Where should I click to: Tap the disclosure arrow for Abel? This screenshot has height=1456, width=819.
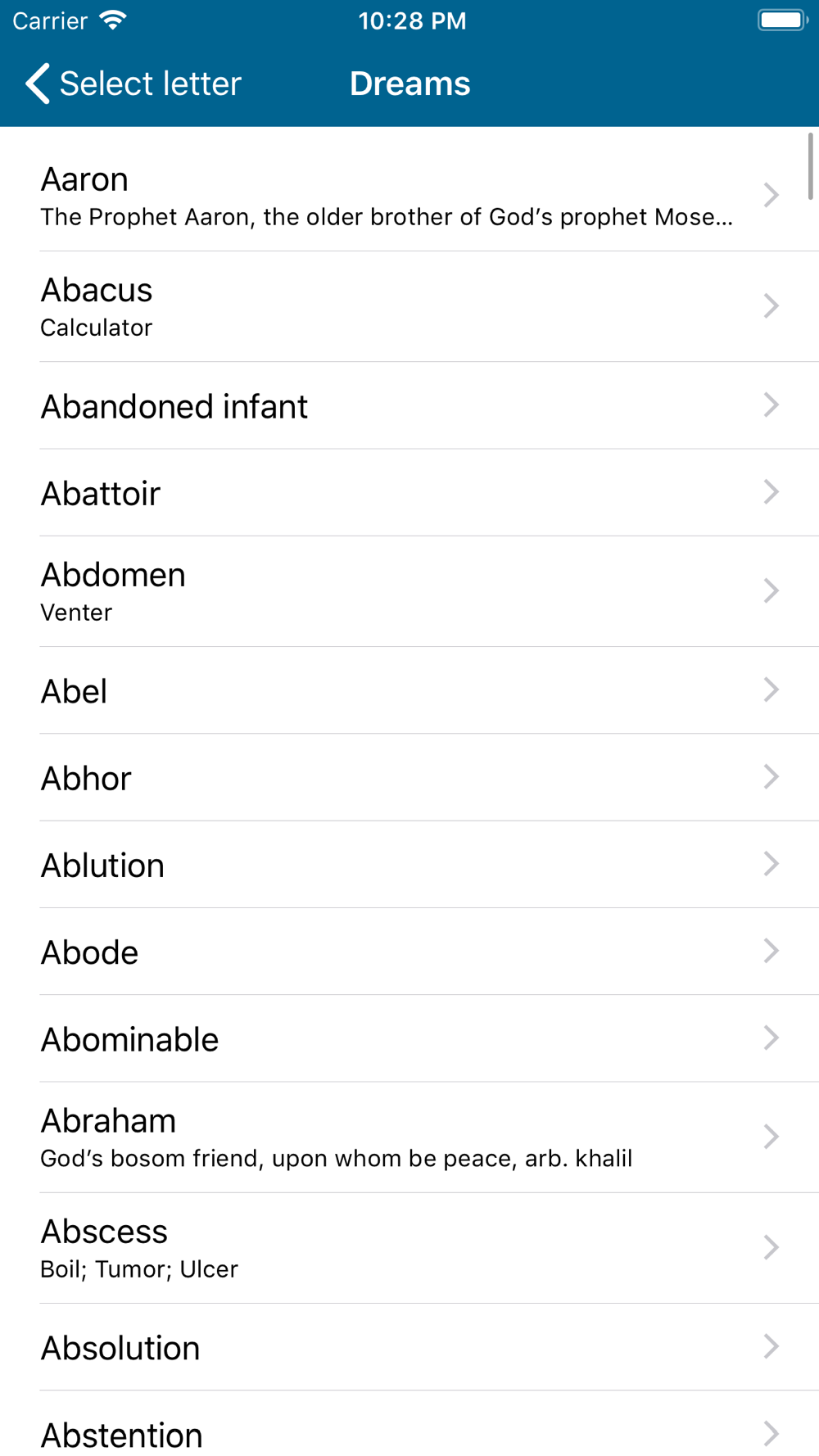click(771, 690)
